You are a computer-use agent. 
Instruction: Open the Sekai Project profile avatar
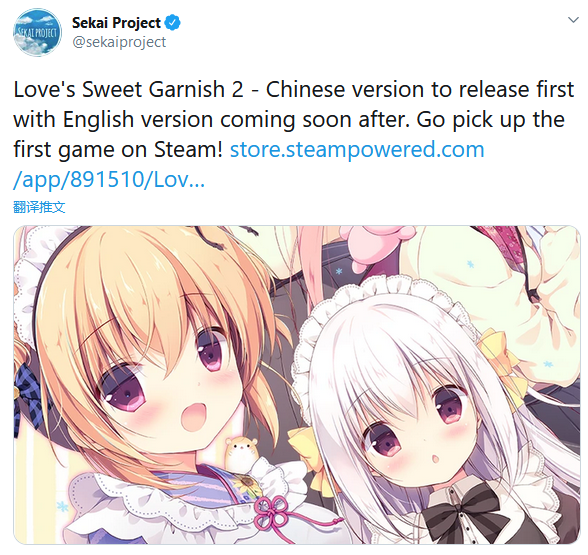pyautogui.click(x=37, y=32)
